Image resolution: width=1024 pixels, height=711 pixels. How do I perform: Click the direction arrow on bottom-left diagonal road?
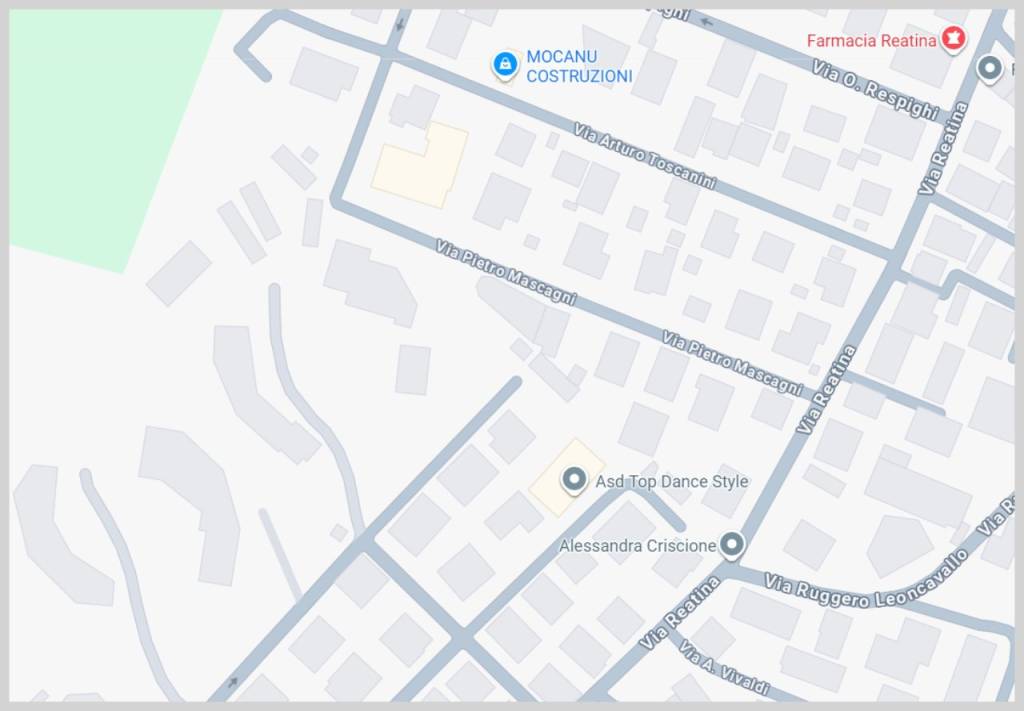pyautogui.click(x=232, y=683)
